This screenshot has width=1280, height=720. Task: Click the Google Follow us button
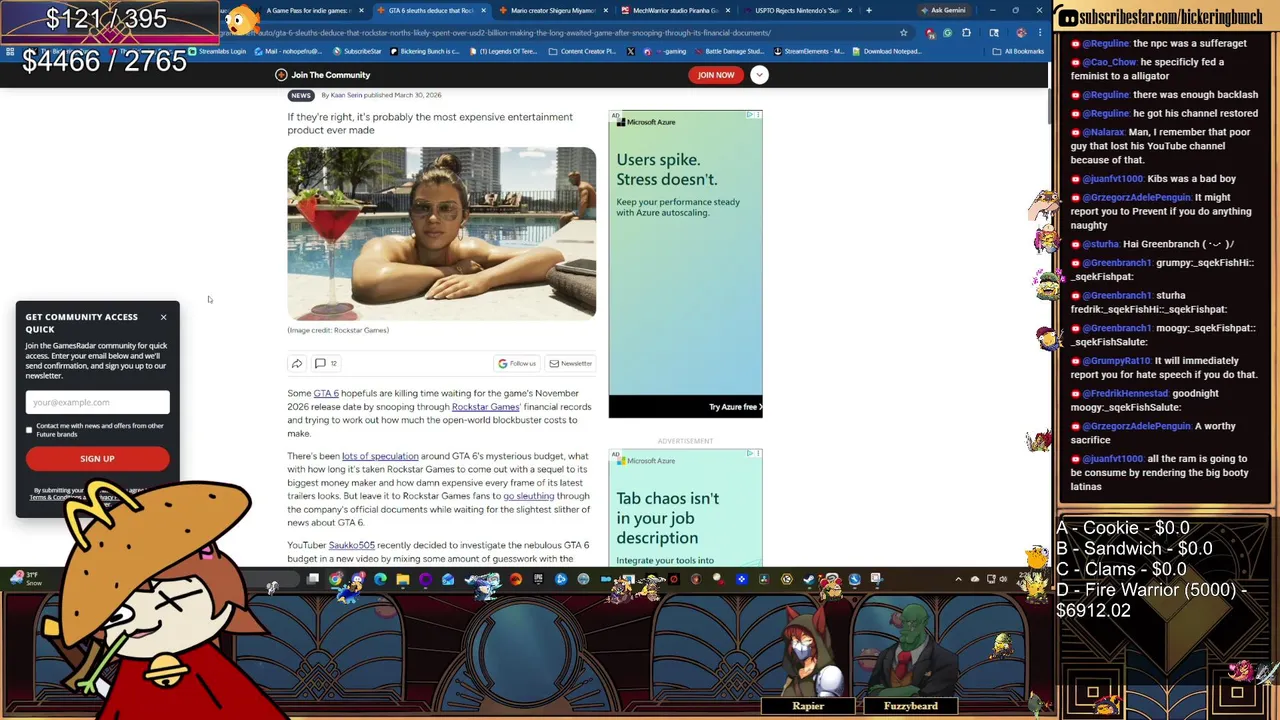click(x=517, y=363)
